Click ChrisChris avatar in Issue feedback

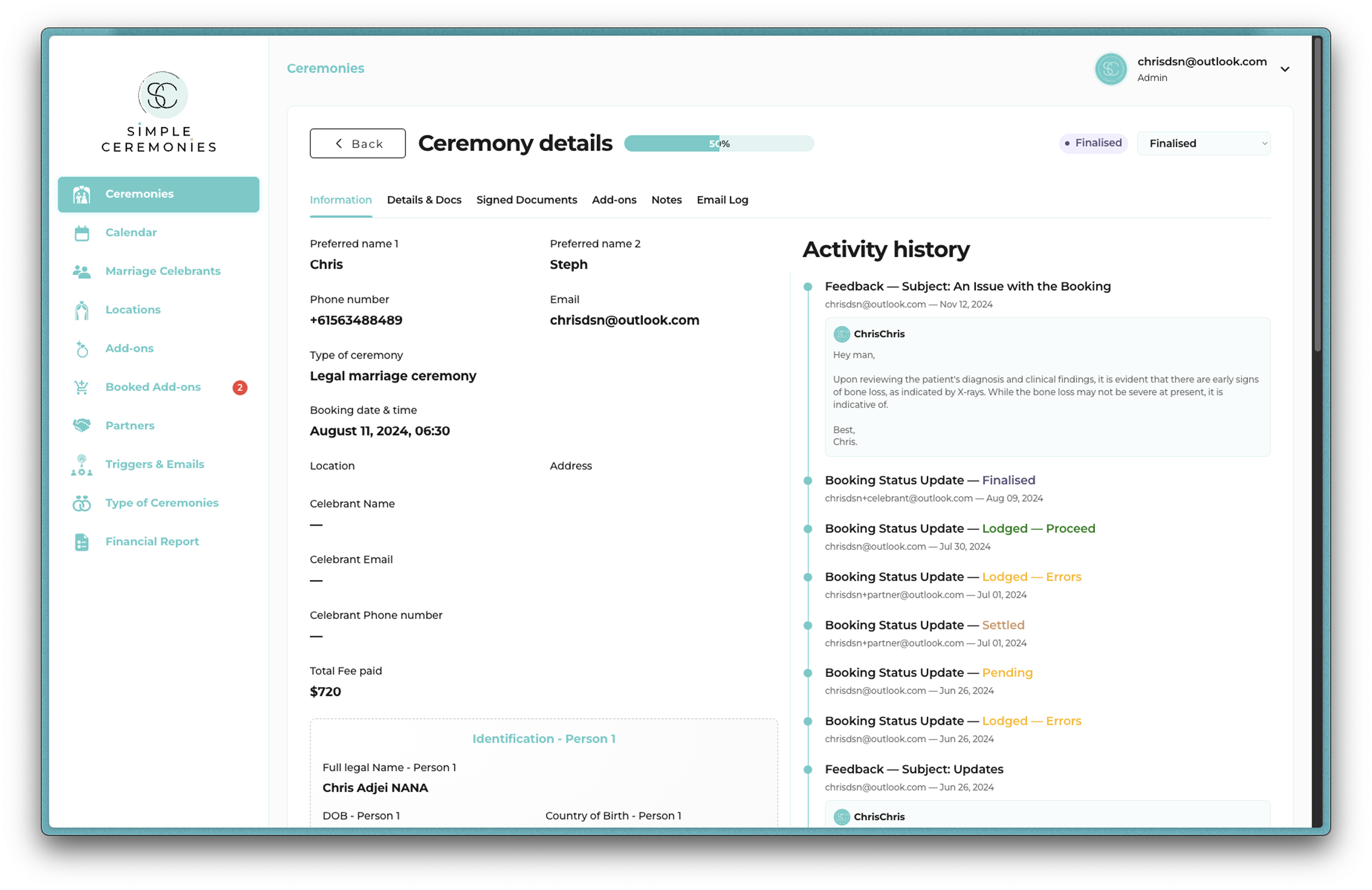point(841,333)
